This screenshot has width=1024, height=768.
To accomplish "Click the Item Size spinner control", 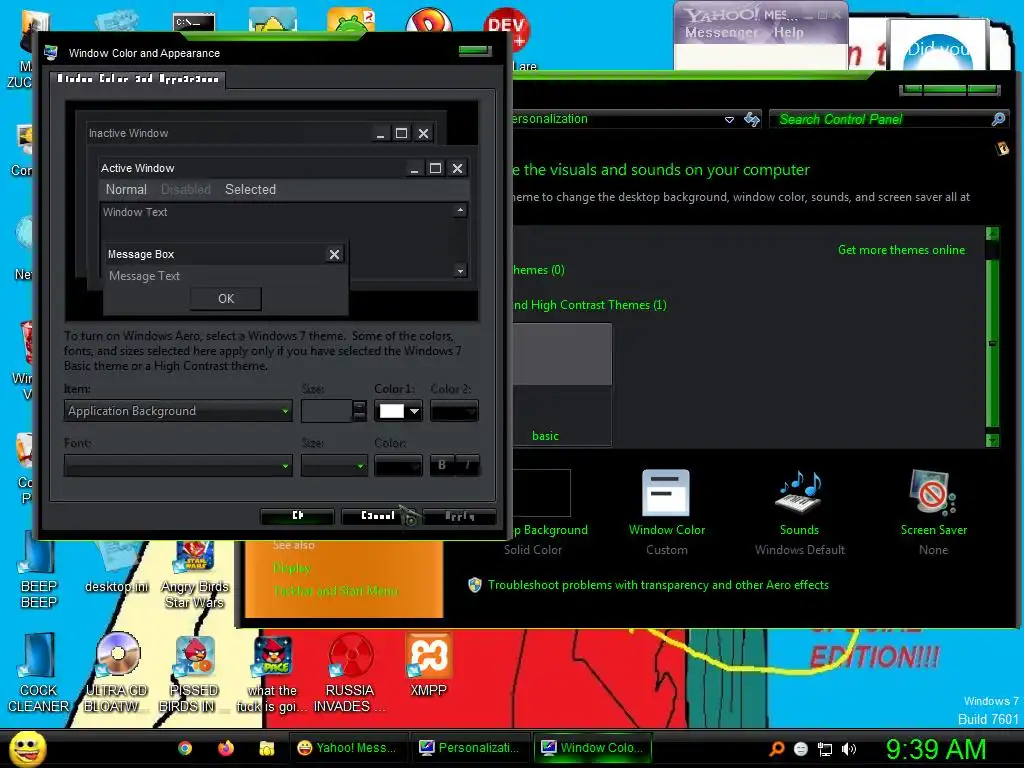I will (x=359, y=411).
